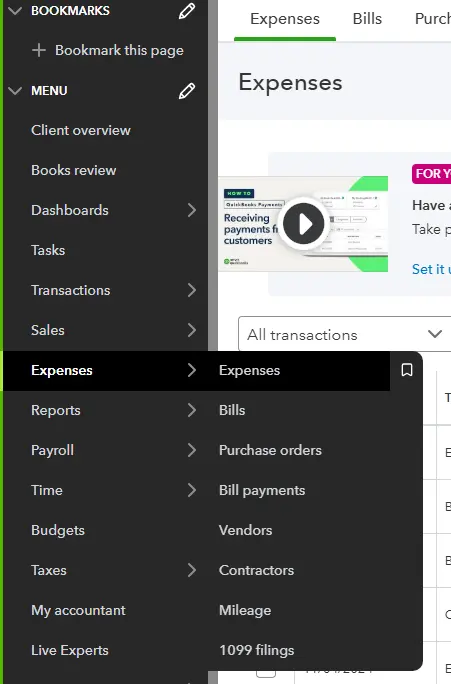
Task: Open My accountant in sidebar
Action: pos(79,610)
